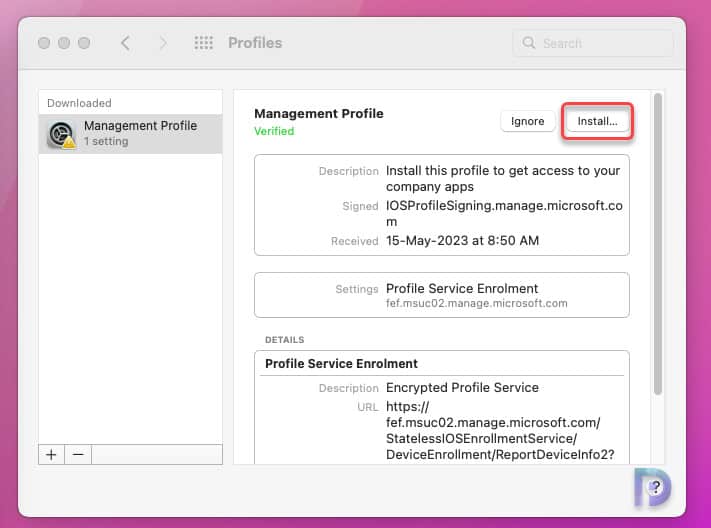The height and width of the screenshot is (528, 711).
Task: Remove profile with minus button
Action: 78,455
